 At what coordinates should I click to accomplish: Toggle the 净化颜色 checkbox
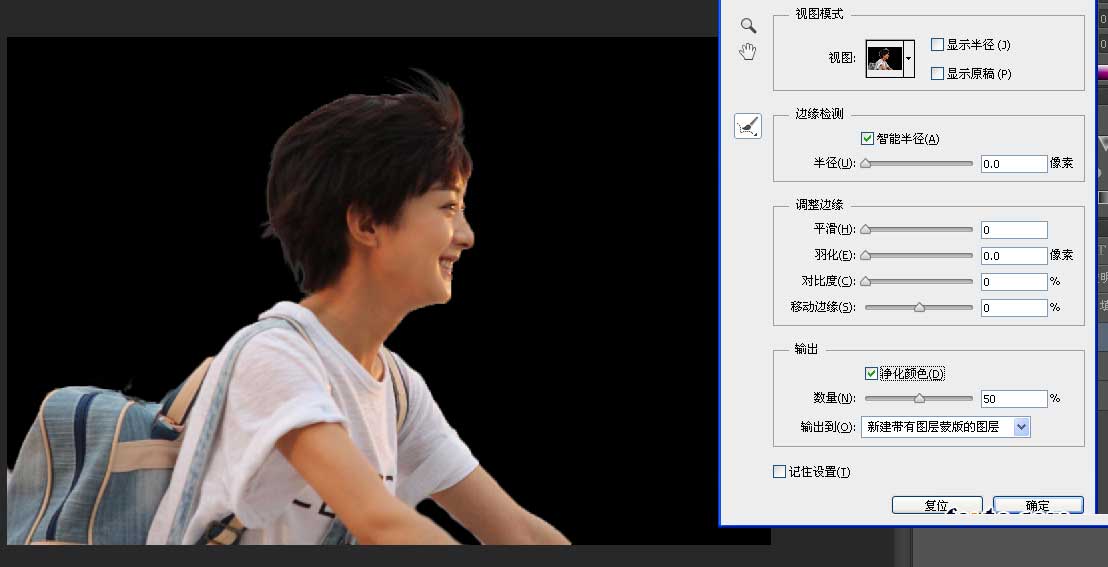[871, 373]
